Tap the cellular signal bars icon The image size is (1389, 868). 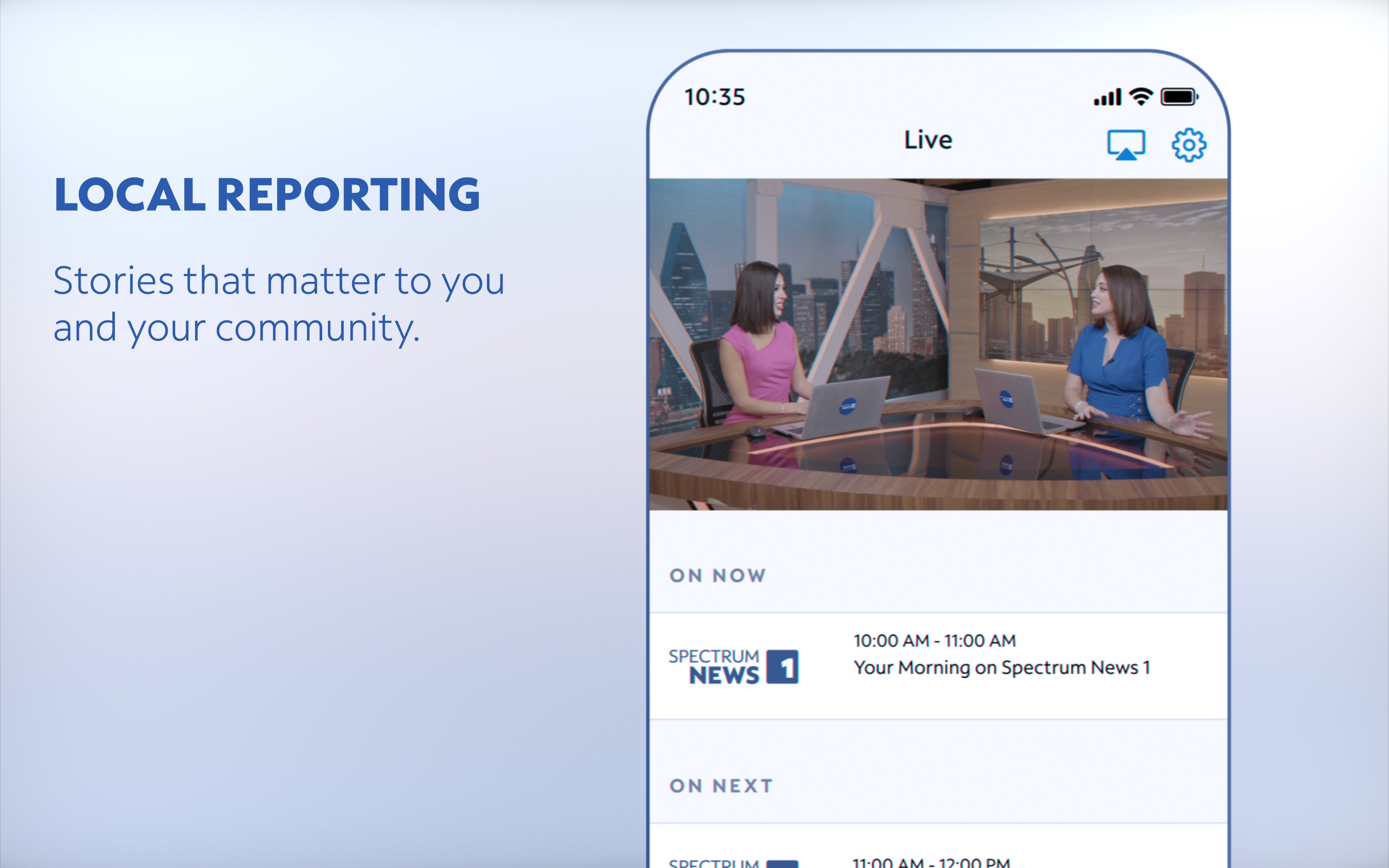(1107, 97)
